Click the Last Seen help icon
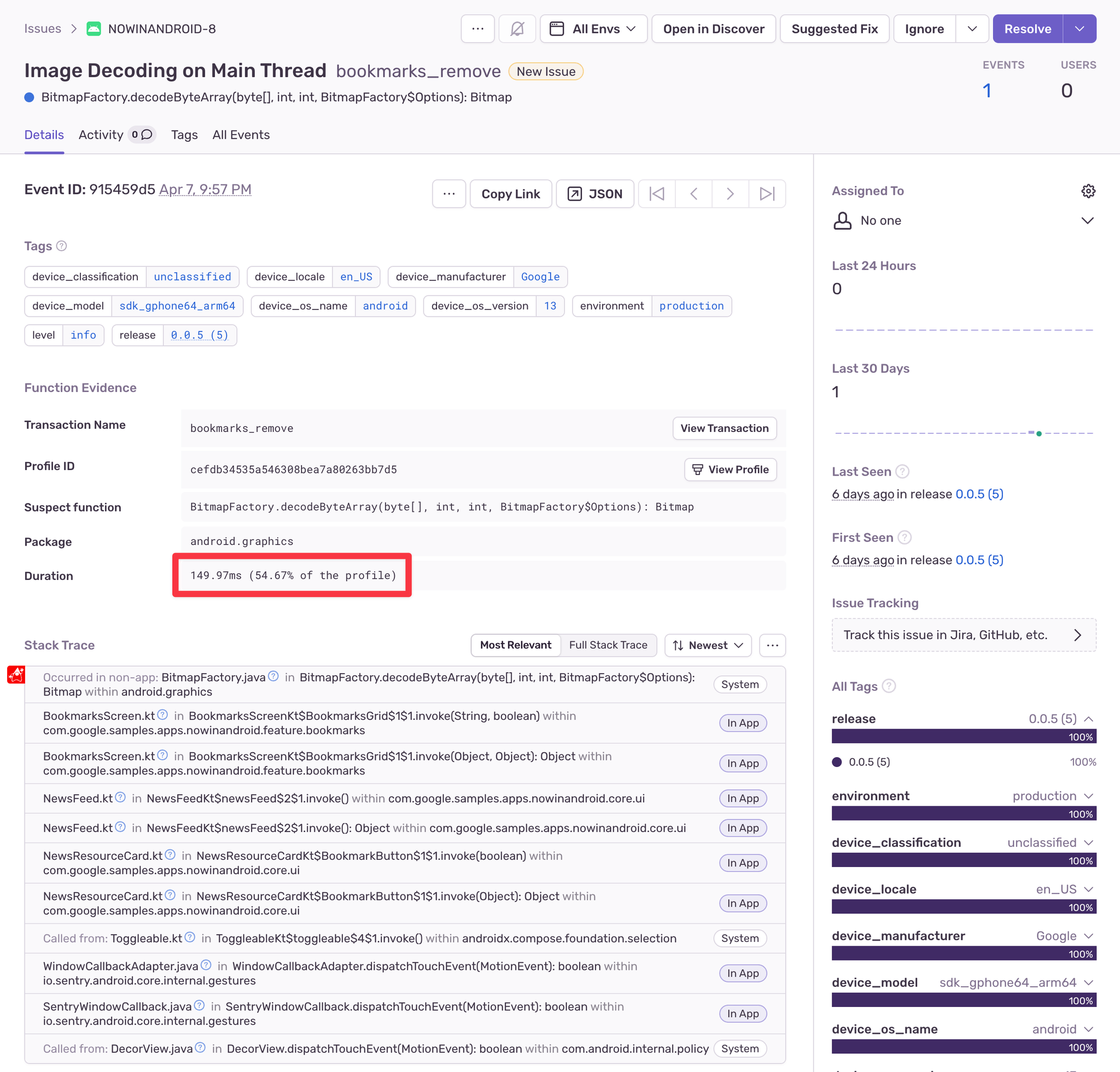The width and height of the screenshot is (1120, 1072). [902, 471]
